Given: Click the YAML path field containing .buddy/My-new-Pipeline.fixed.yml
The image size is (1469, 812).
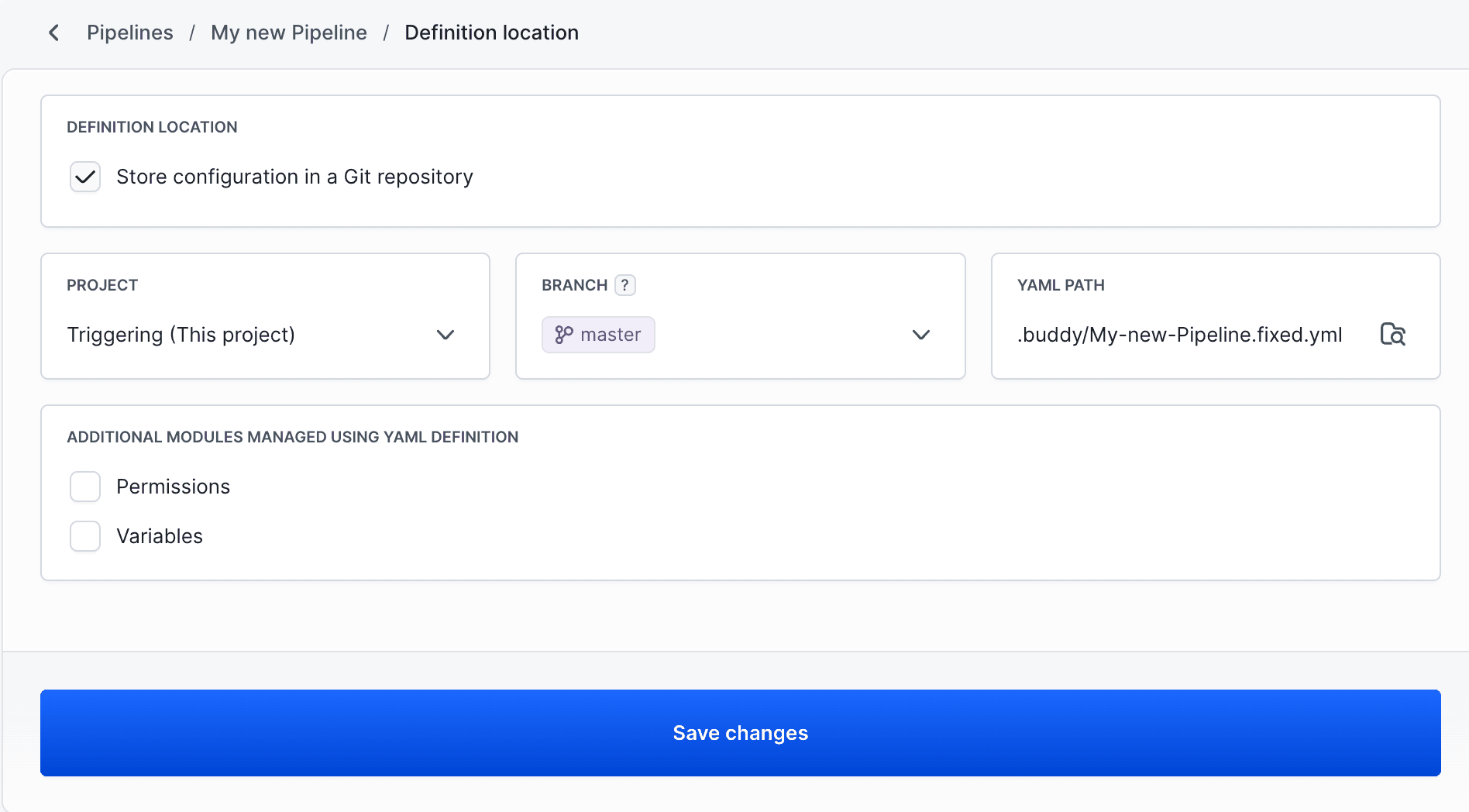Looking at the screenshot, I should point(1180,335).
